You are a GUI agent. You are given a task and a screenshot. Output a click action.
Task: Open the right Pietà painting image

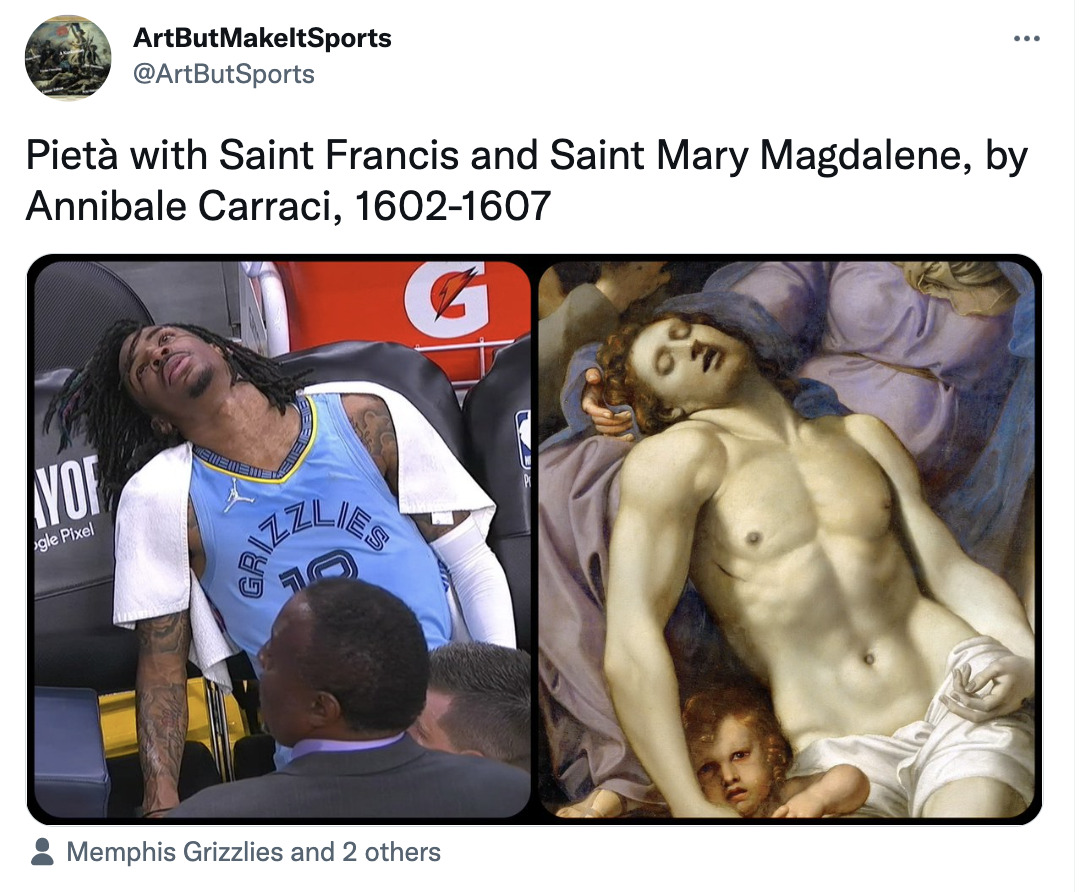pos(788,539)
